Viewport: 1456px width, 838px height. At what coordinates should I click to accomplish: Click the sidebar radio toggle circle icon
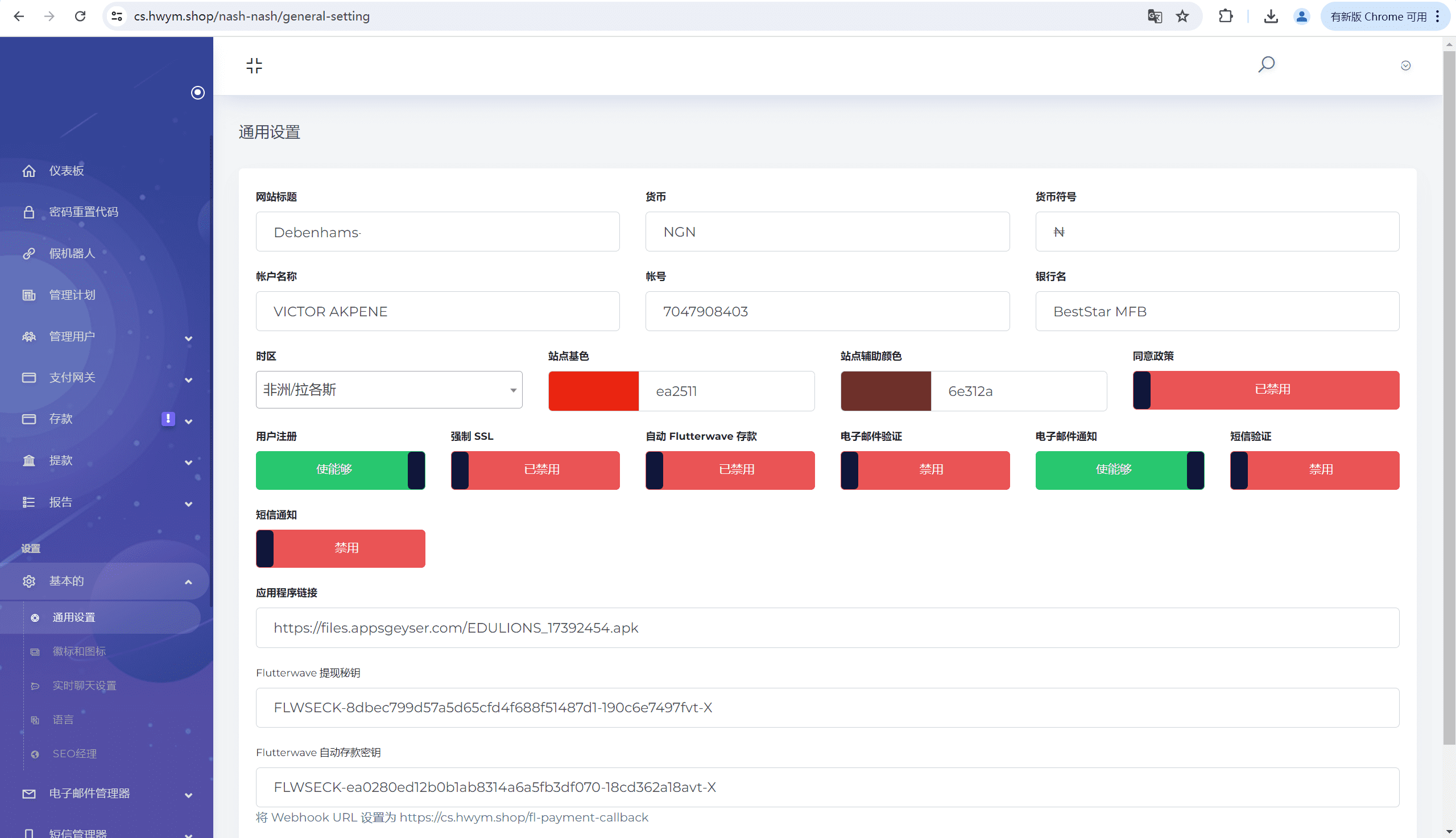click(197, 93)
